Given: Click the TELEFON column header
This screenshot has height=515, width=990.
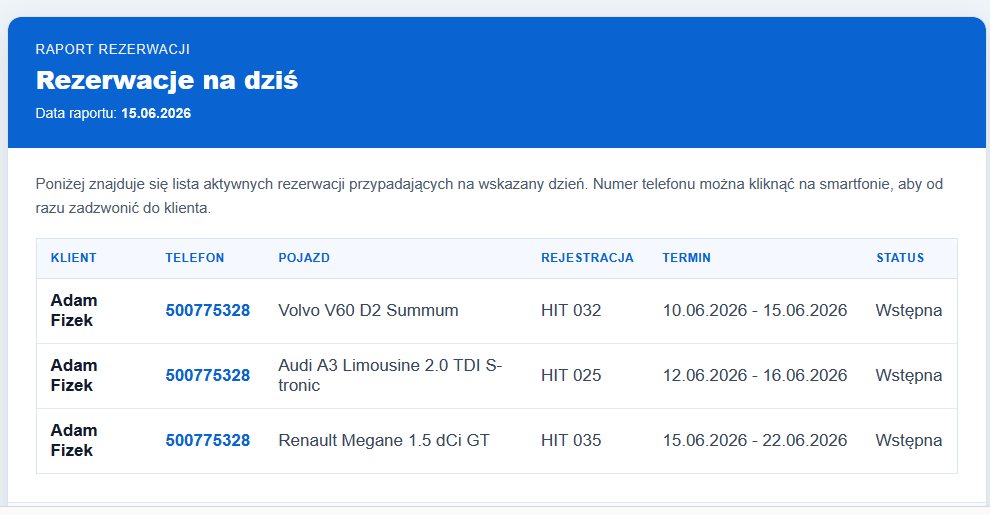Looking at the screenshot, I should (x=194, y=258).
